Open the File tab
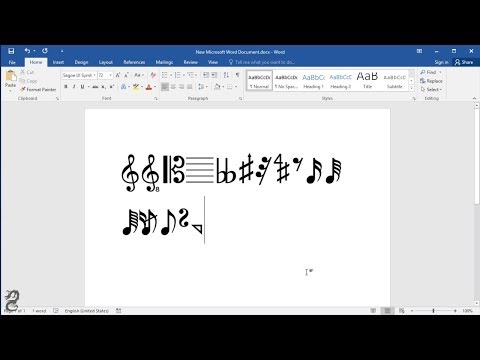 [x=12, y=62]
